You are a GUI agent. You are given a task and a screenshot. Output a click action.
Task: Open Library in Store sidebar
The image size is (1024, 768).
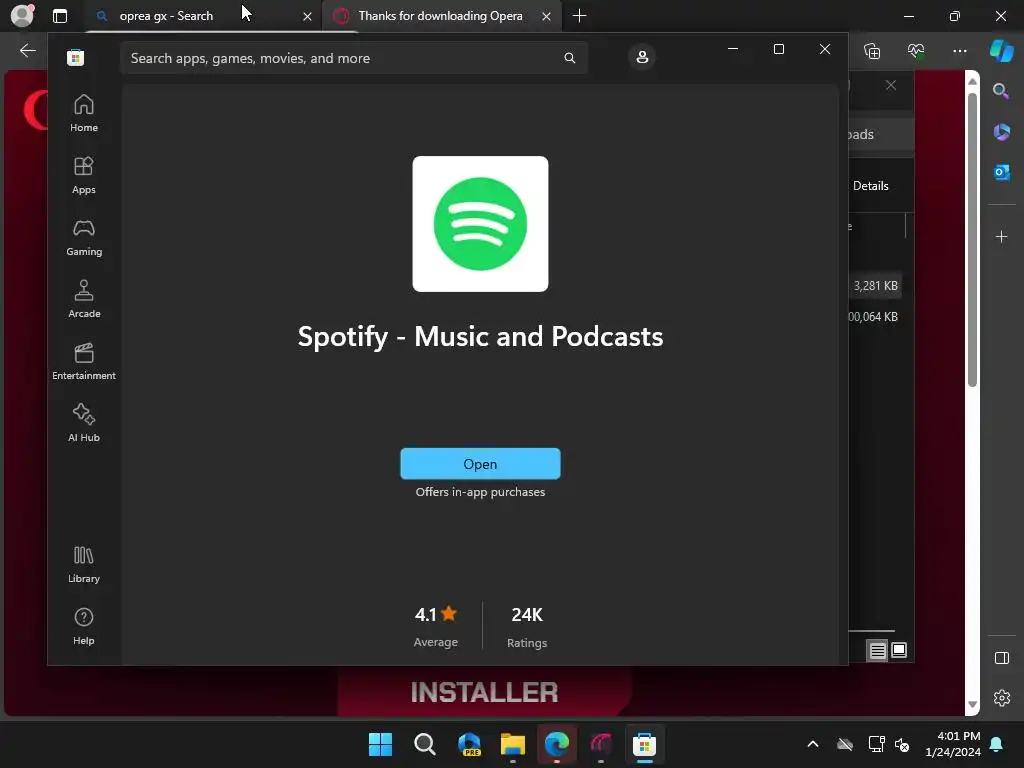[x=84, y=564]
